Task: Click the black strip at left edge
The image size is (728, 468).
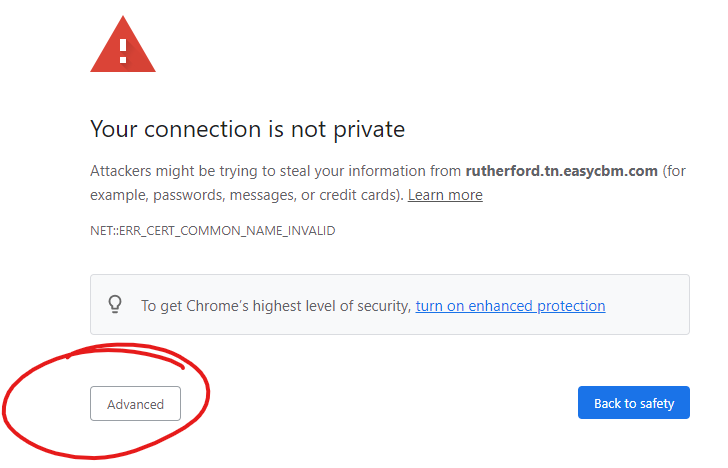Action: coord(25,234)
